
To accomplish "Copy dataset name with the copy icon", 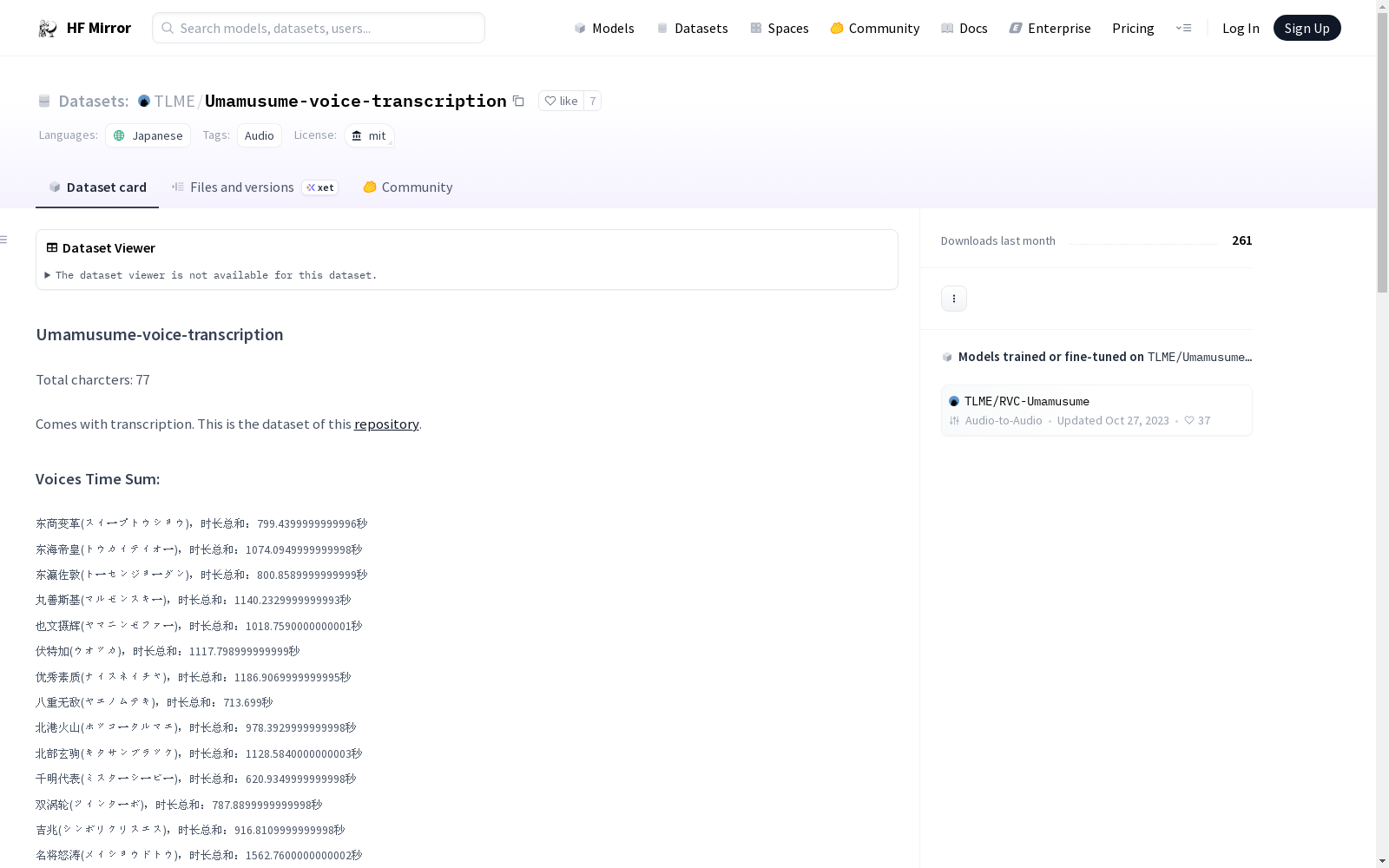I will [518, 101].
